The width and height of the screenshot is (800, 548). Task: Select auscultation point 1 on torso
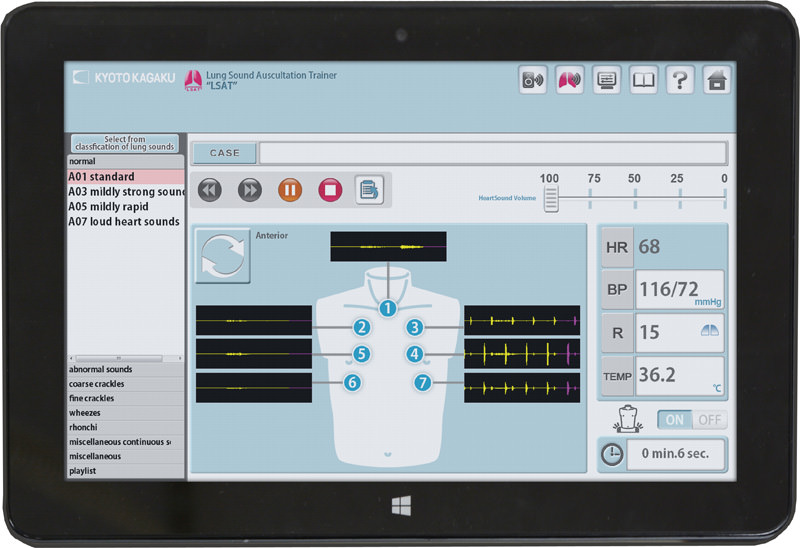388,309
